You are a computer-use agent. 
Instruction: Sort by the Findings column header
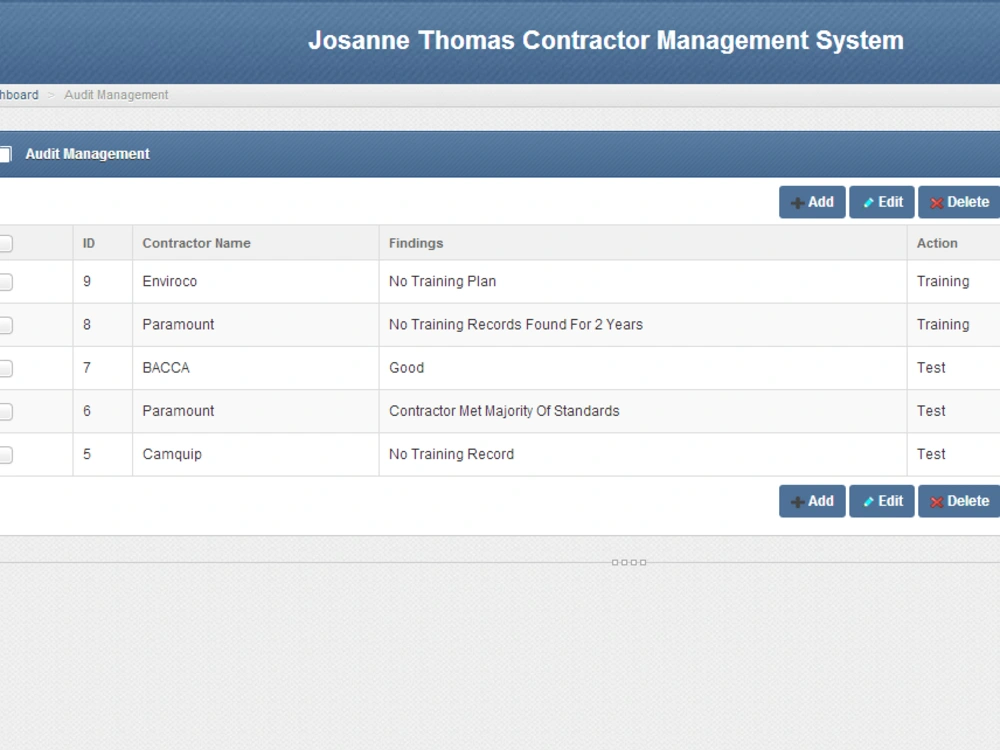(x=416, y=243)
